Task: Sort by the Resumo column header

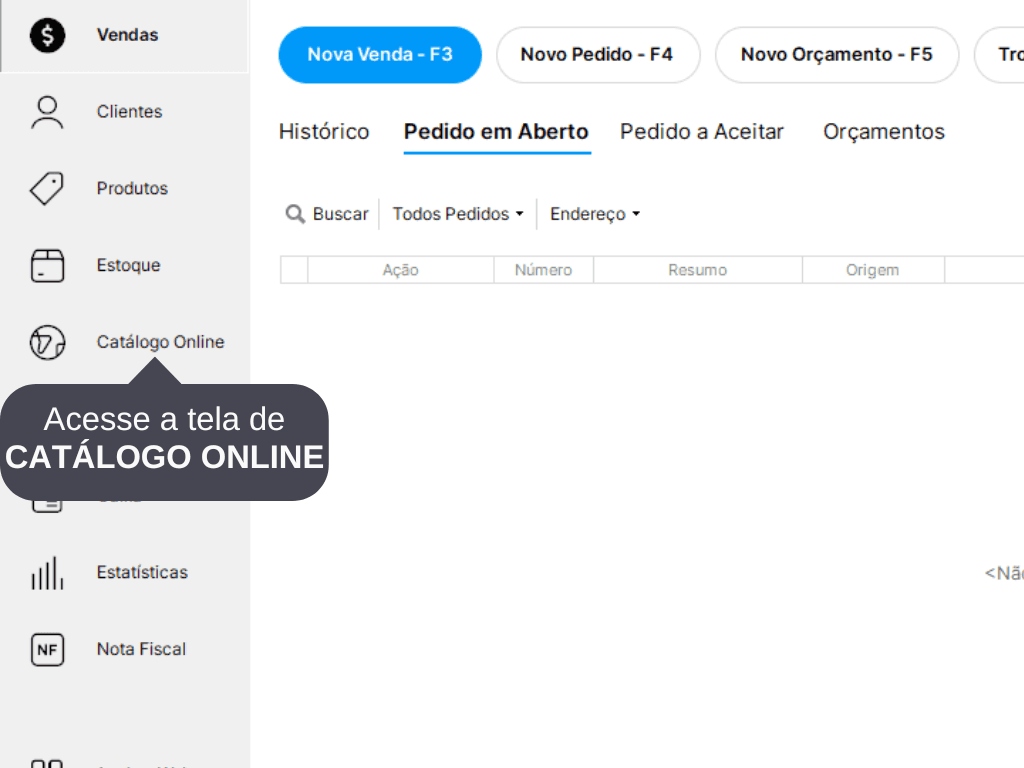Action: 697,270
